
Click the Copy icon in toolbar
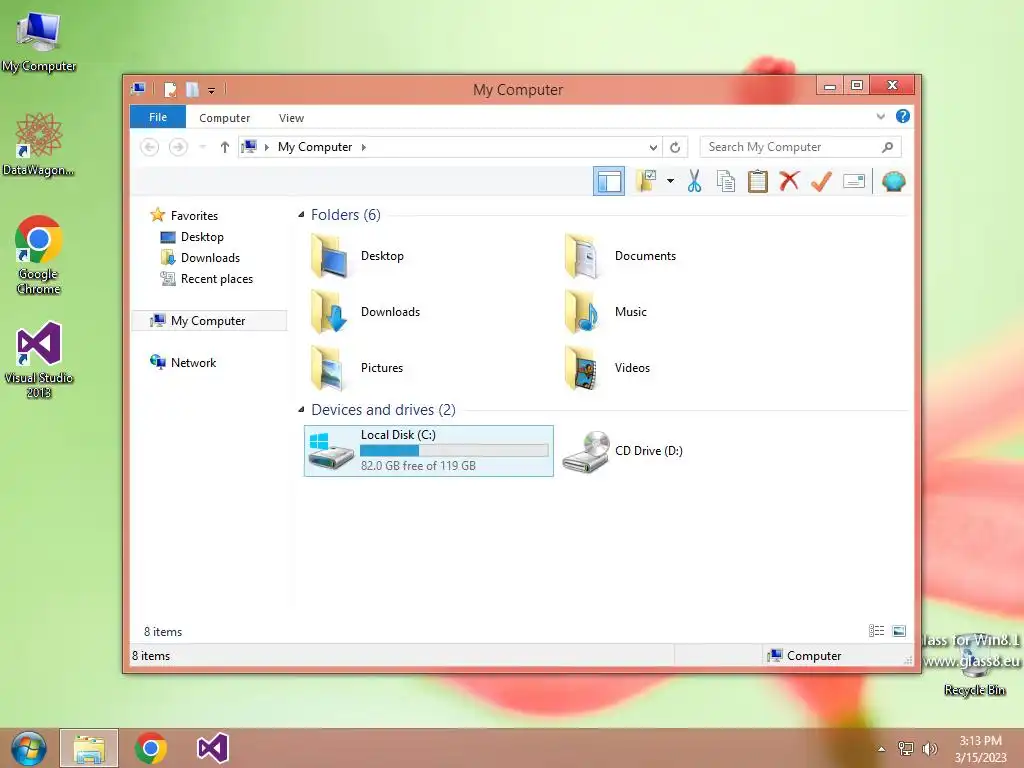tap(726, 181)
